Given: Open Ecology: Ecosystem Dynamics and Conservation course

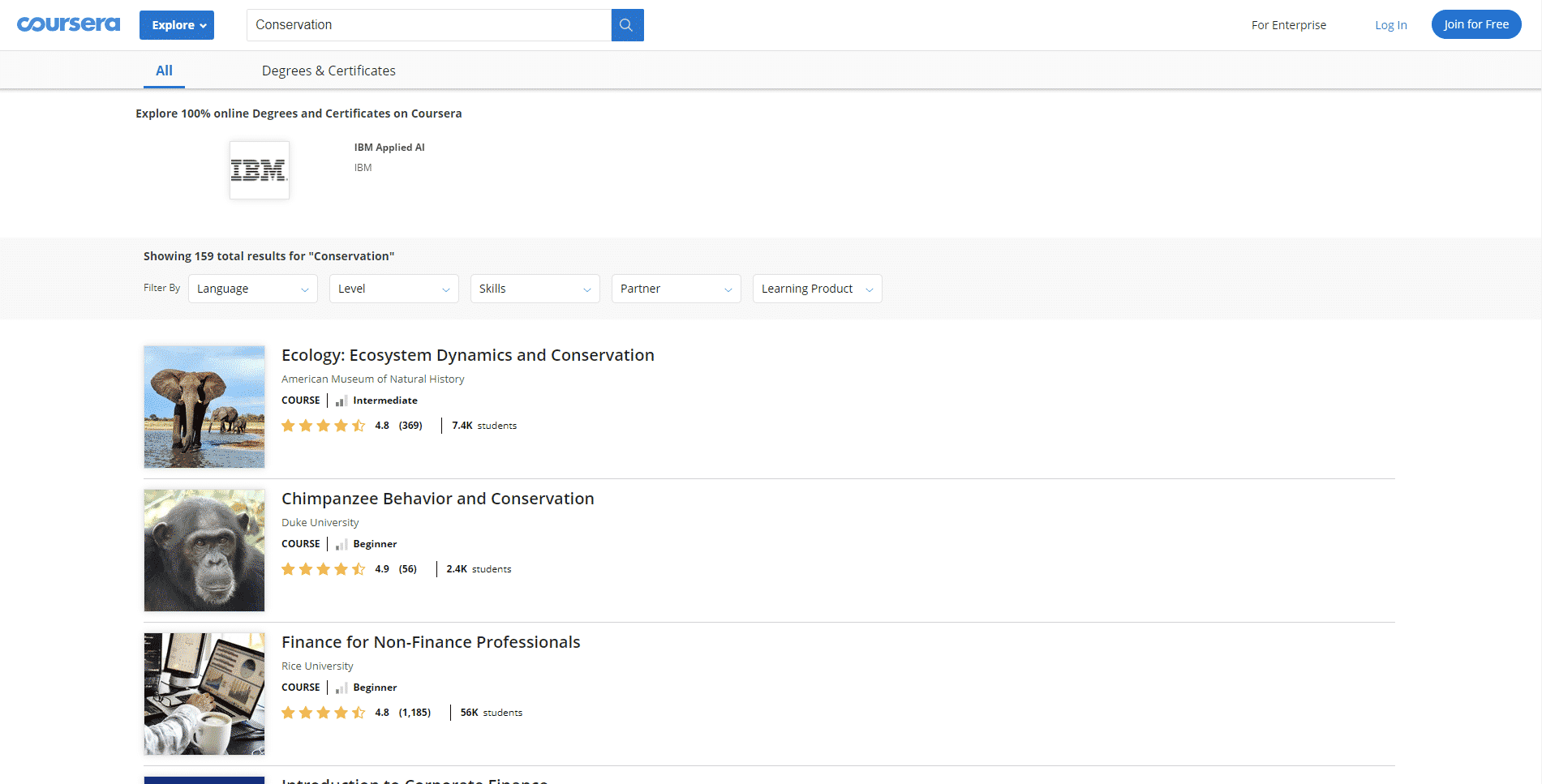Looking at the screenshot, I should click(x=468, y=355).
